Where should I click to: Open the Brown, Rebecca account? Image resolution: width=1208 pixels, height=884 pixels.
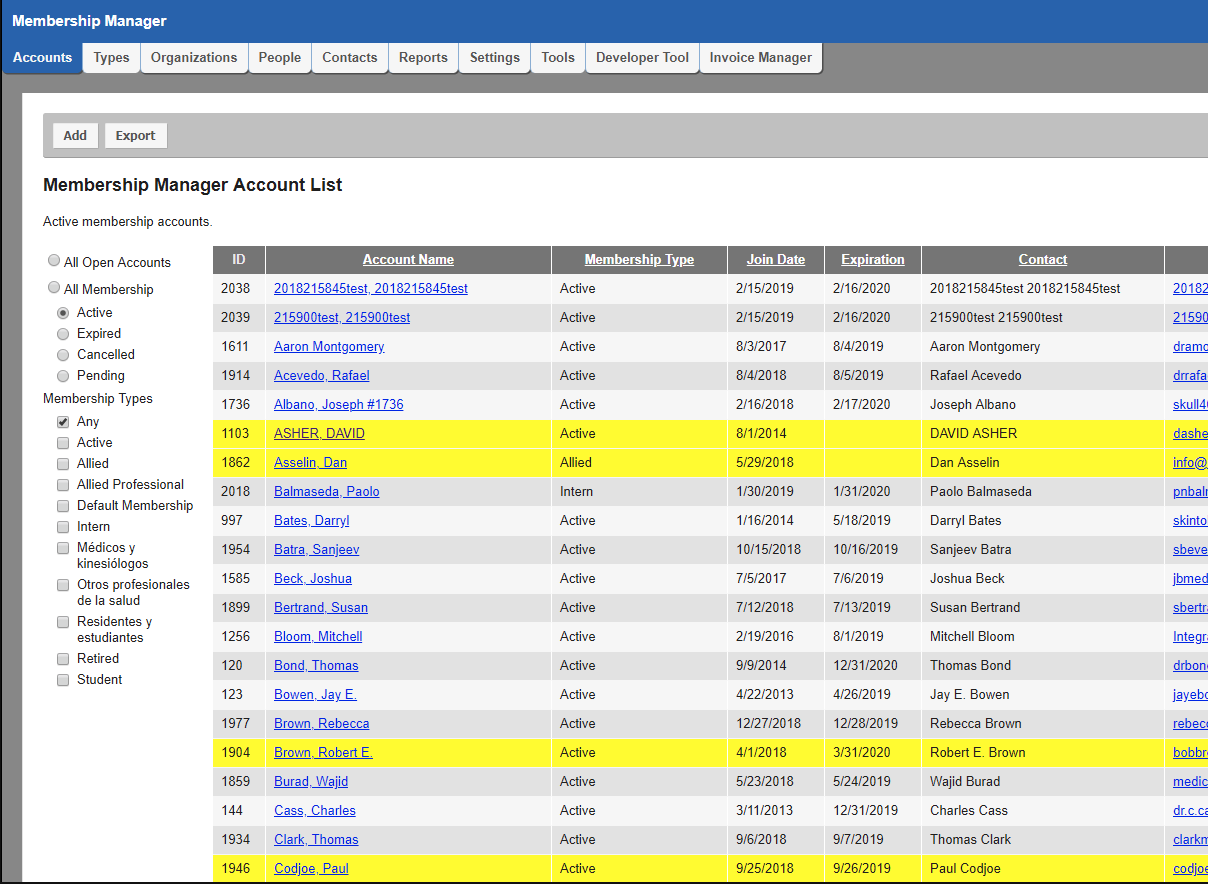point(322,724)
